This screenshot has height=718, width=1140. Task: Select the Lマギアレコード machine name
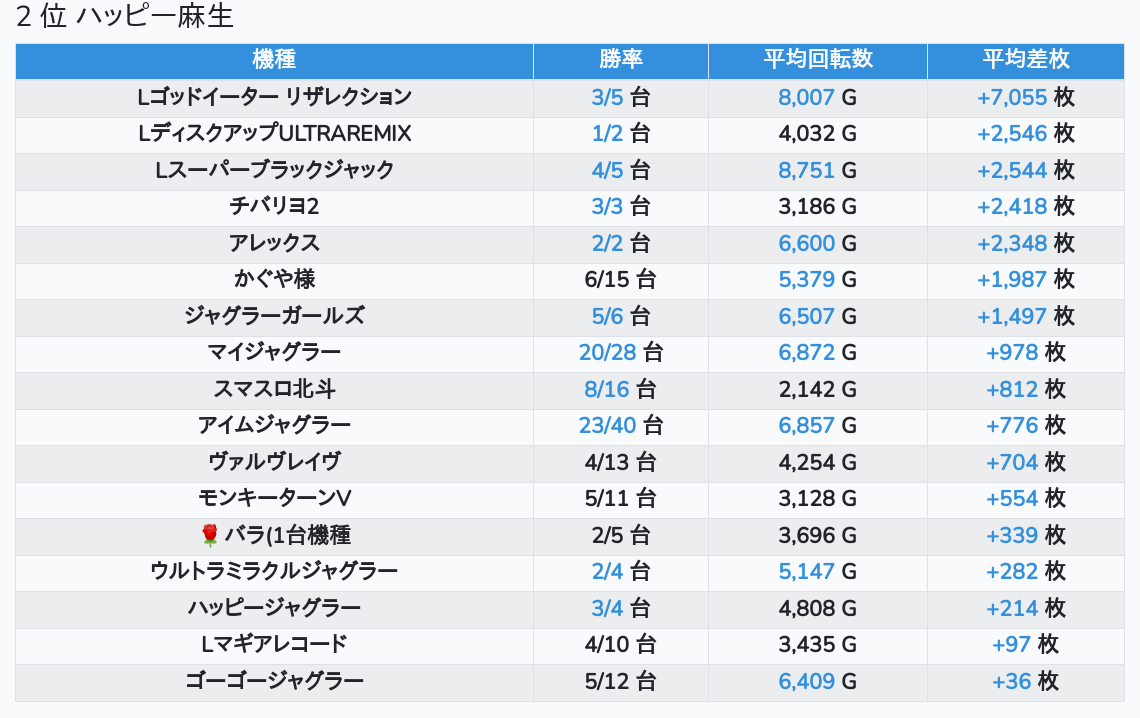click(274, 645)
